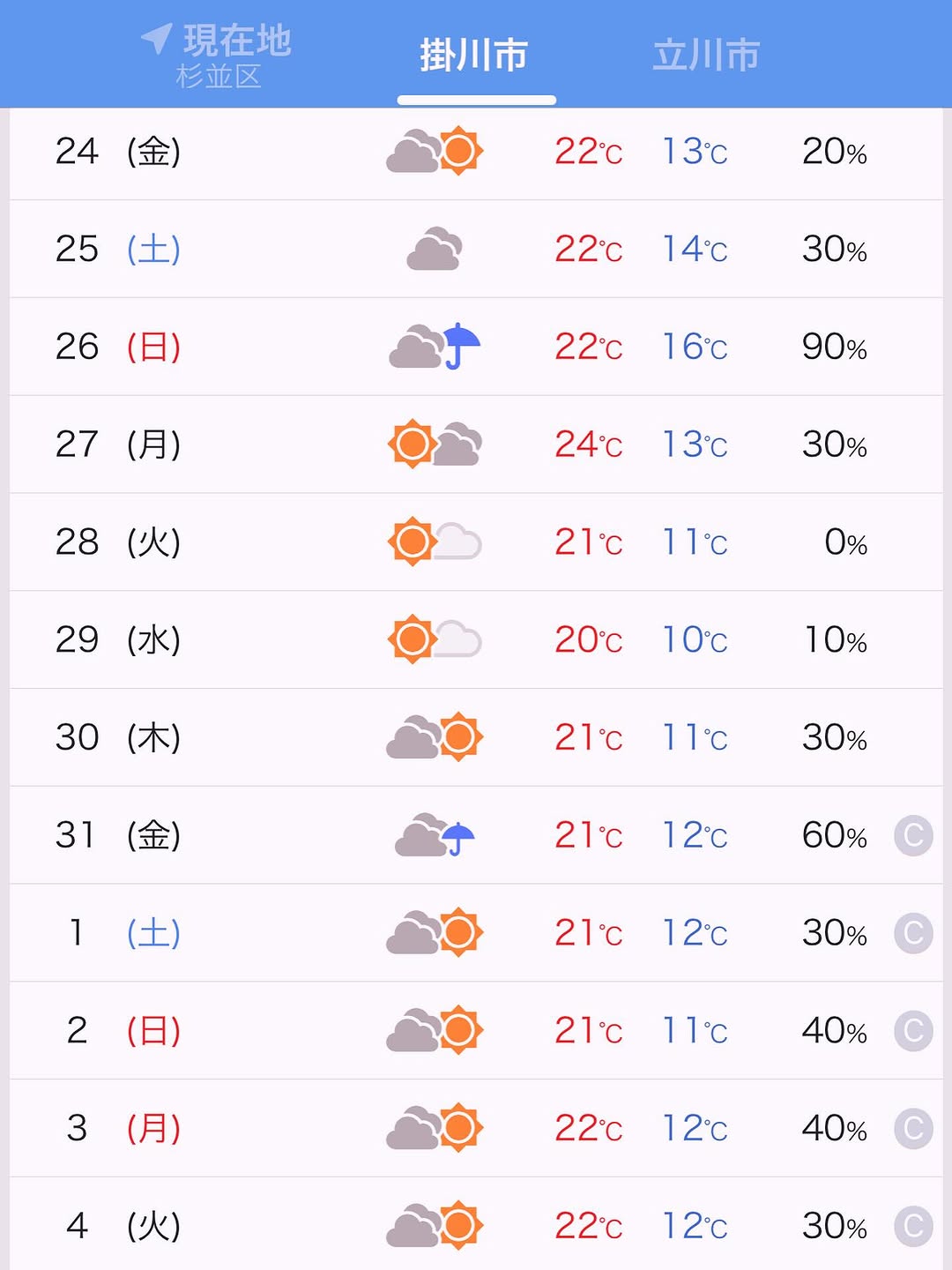This screenshot has height=1270, width=952.
Task: Tap the sun and cloud icon for the 27th
Action: tap(435, 444)
